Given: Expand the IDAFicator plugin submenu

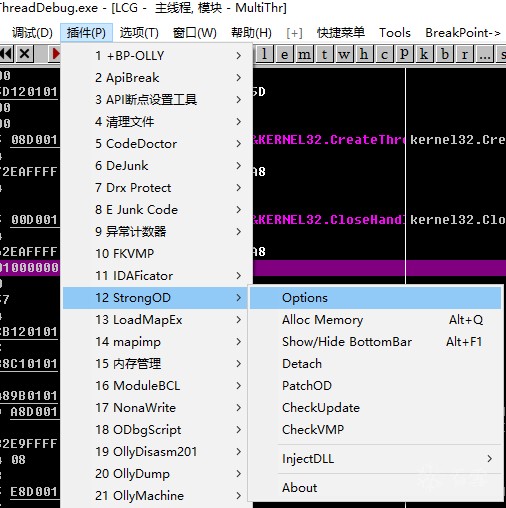Looking at the screenshot, I should coord(155,275).
